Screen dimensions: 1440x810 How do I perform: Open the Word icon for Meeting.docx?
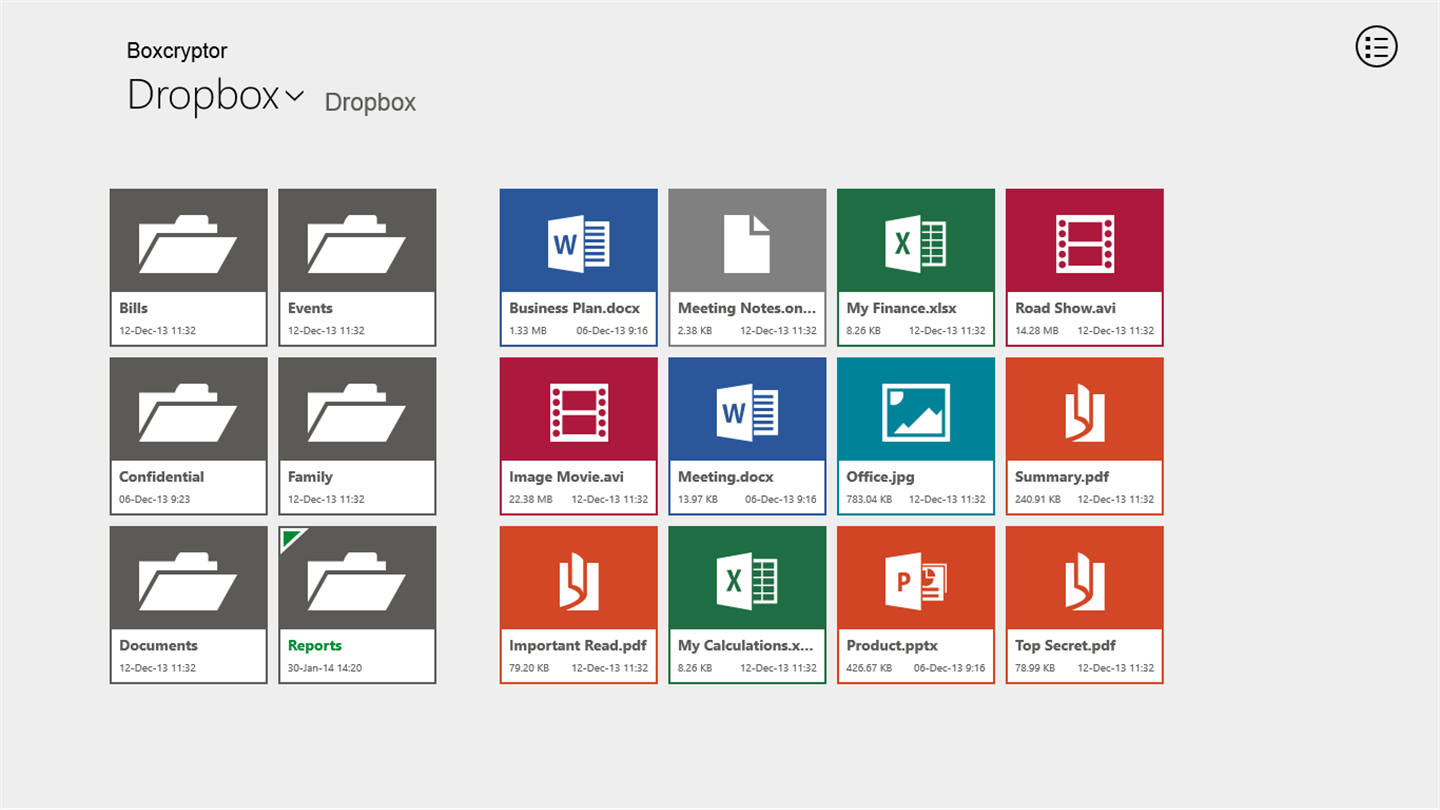[x=747, y=411]
